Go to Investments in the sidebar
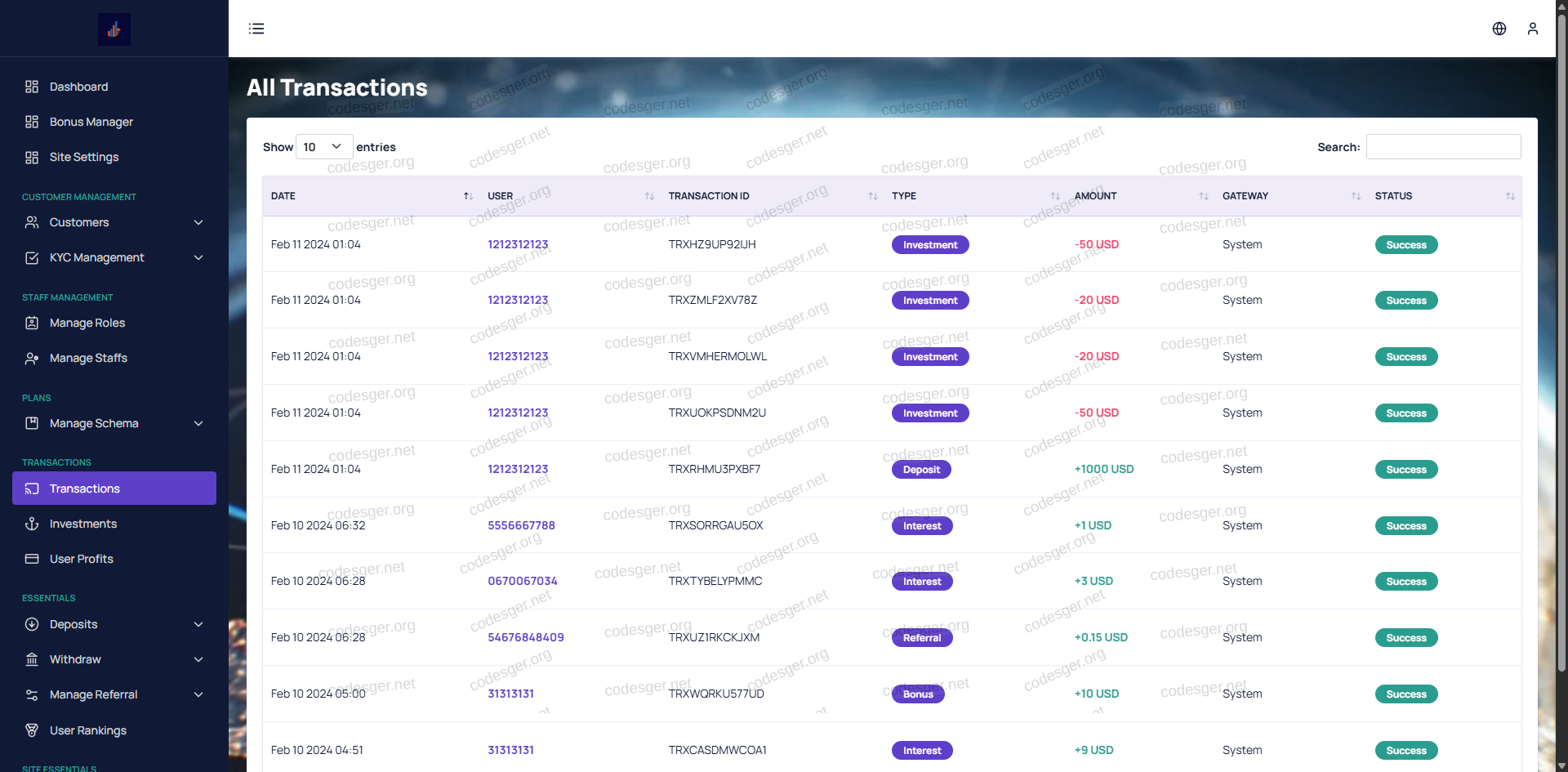This screenshot has height=772, width=1568. [x=82, y=524]
